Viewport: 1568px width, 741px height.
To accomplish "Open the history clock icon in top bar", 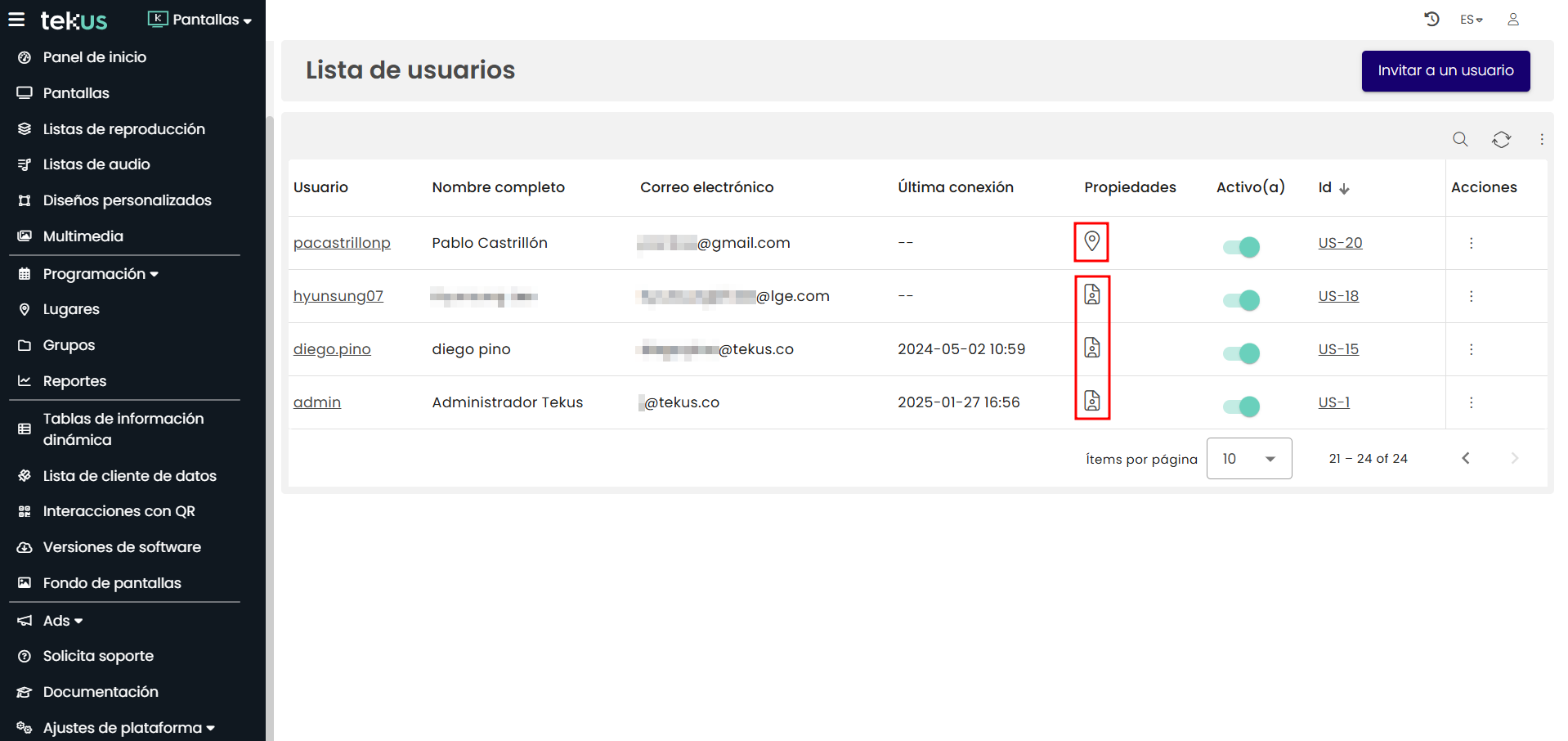I will (1431, 19).
